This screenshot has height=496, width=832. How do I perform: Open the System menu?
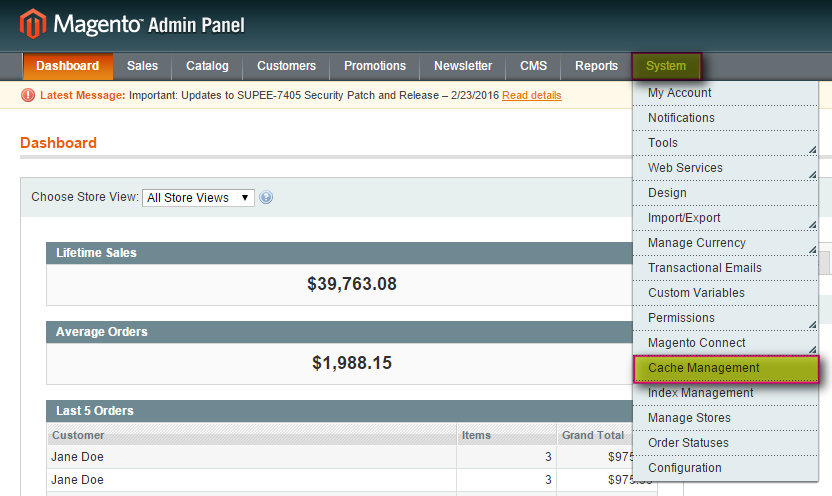666,66
